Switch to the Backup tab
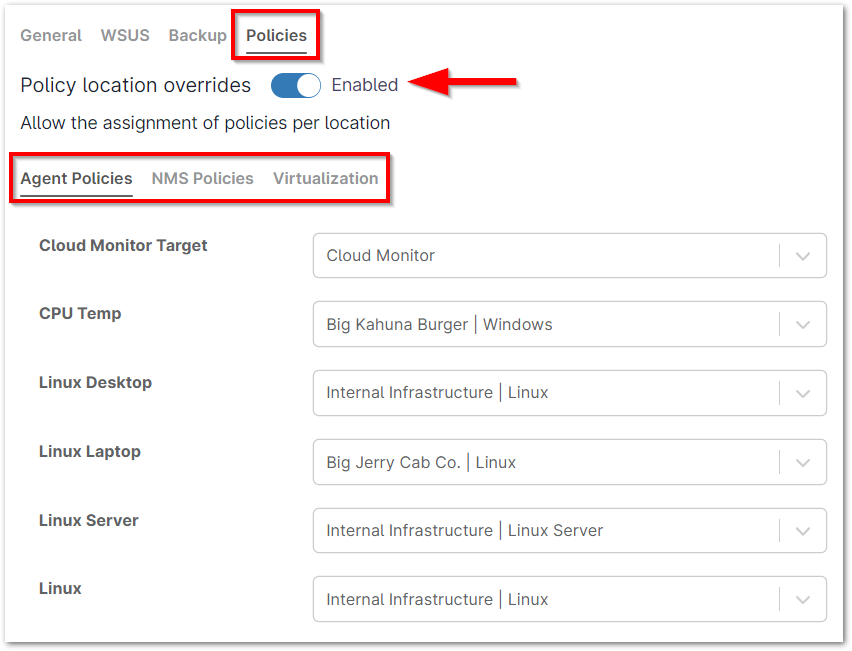852x651 pixels. click(197, 35)
